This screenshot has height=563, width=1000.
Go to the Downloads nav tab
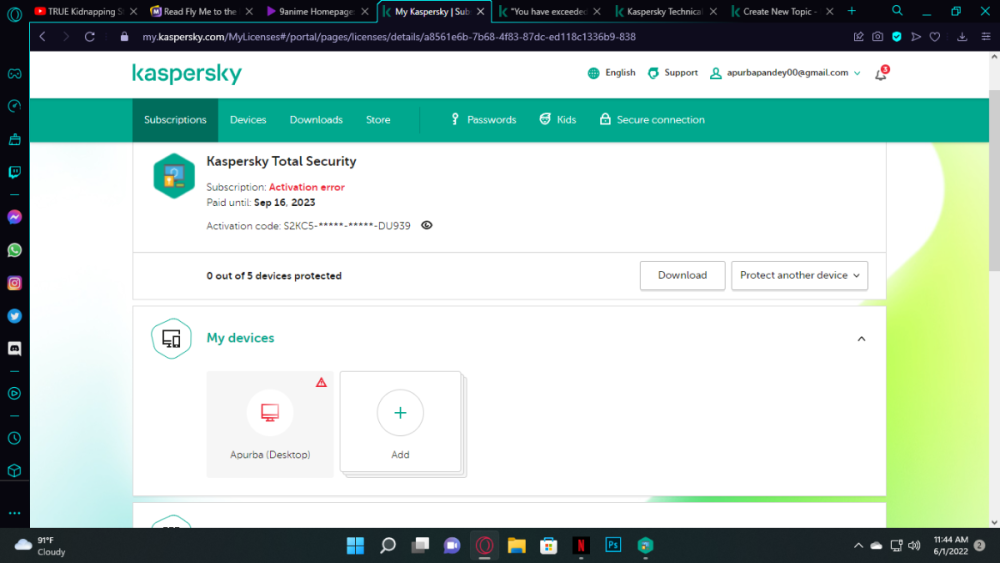pos(316,120)
